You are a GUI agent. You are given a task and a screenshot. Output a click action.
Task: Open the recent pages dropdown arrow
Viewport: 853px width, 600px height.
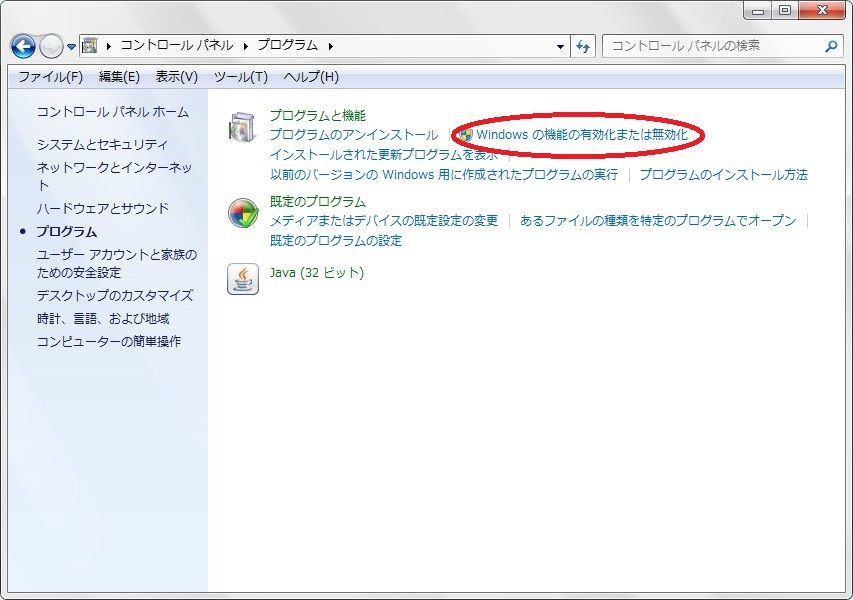71,47
